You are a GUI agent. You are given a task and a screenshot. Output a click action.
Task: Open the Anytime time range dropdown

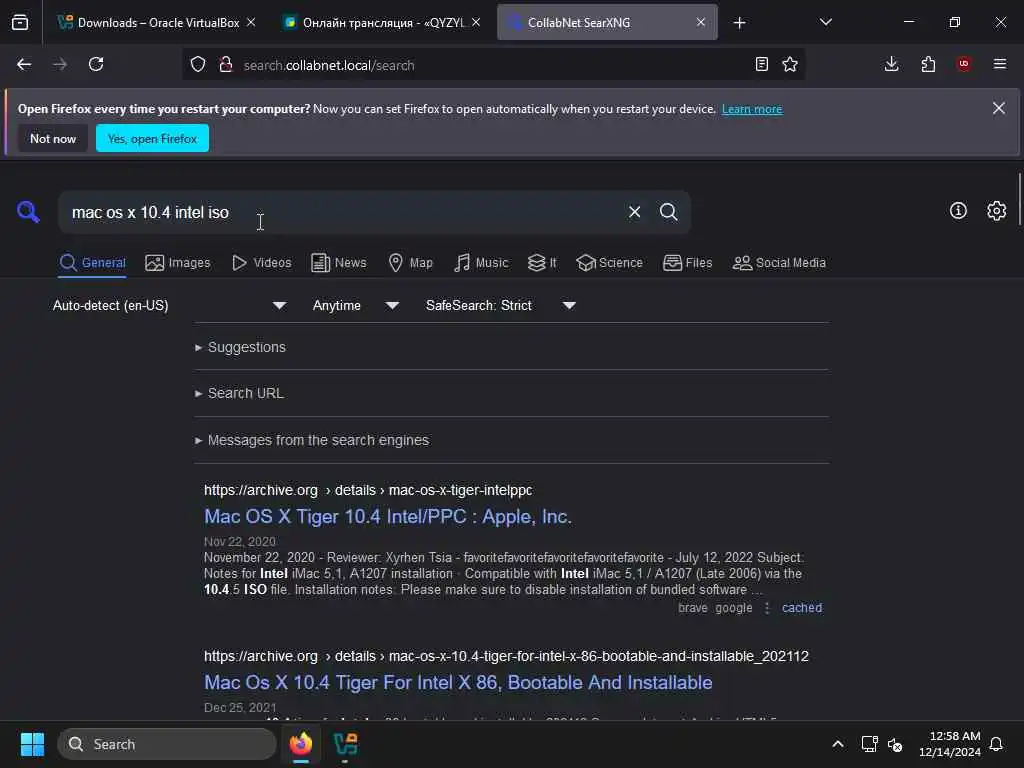[x=355, y=305]
